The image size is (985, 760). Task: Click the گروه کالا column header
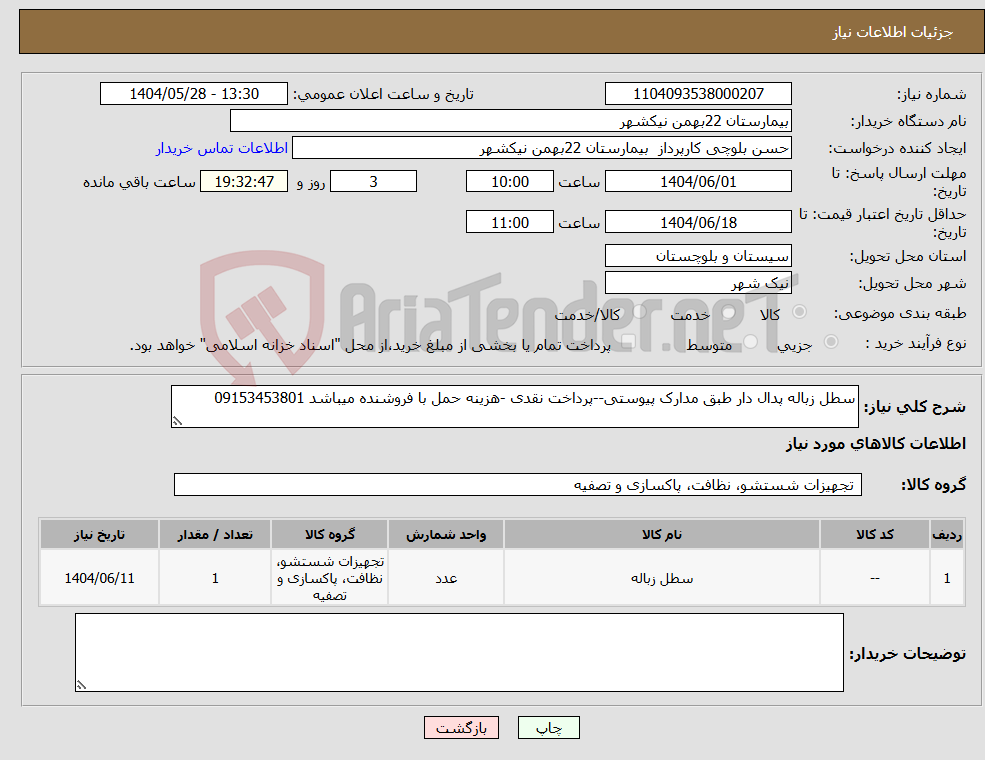point(330,535)
